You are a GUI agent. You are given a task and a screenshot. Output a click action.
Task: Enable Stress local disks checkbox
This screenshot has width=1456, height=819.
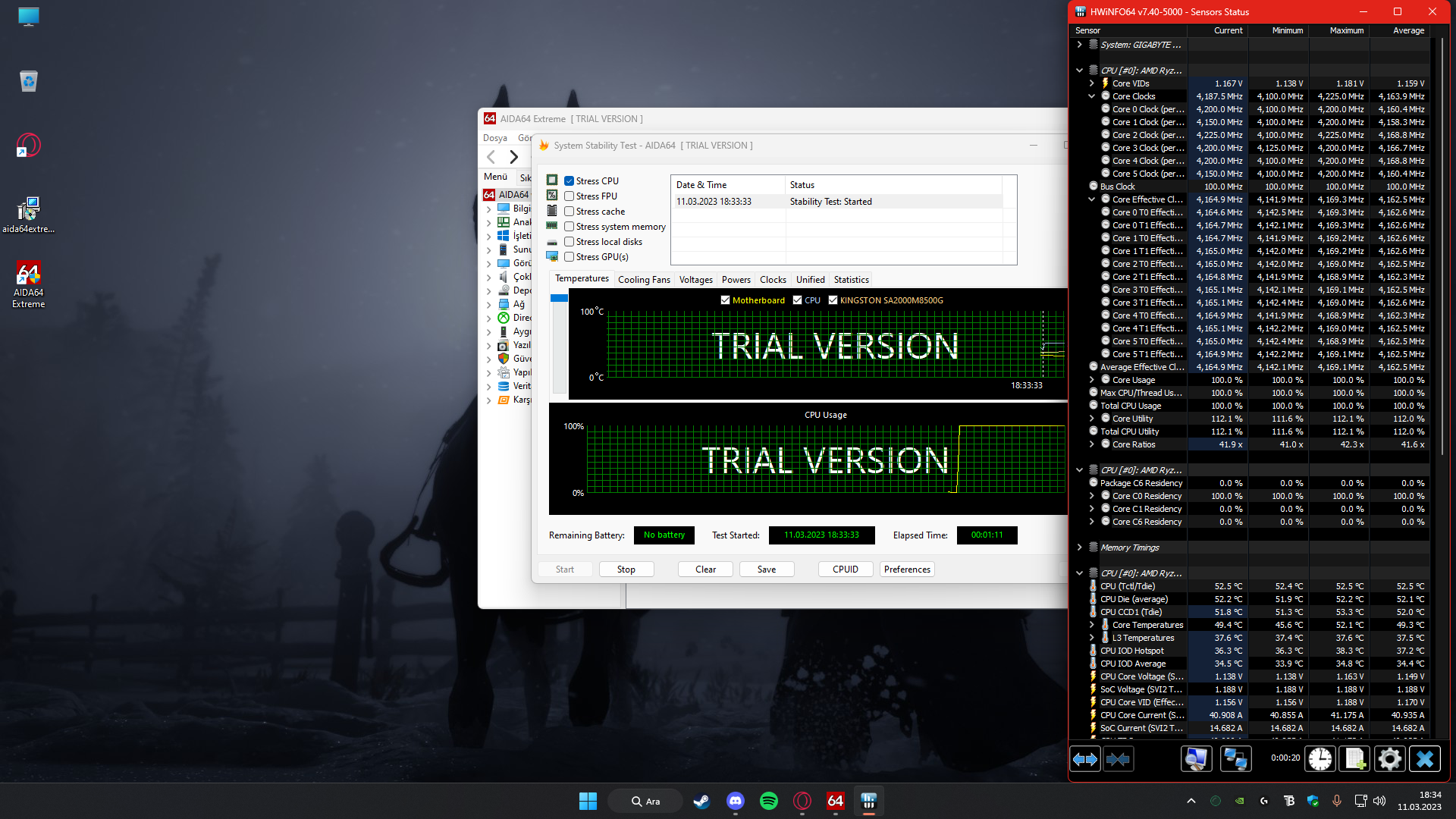569,242
